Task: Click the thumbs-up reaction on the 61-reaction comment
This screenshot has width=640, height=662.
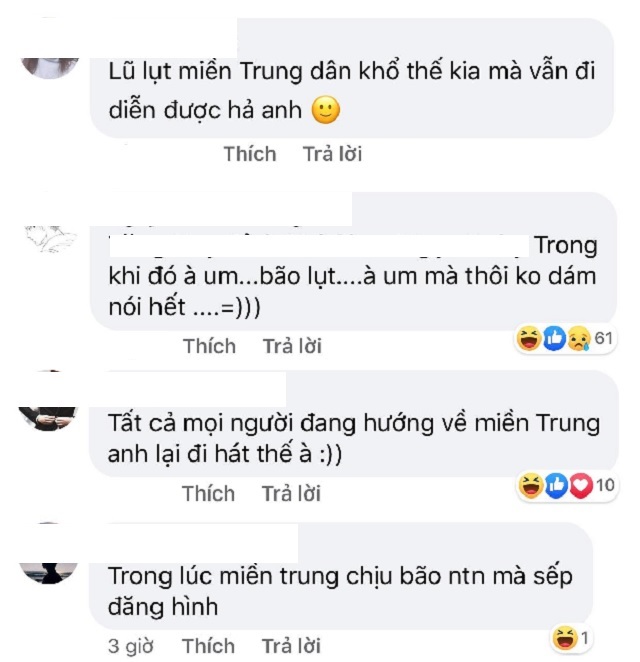Action: (x=554, y=339)
